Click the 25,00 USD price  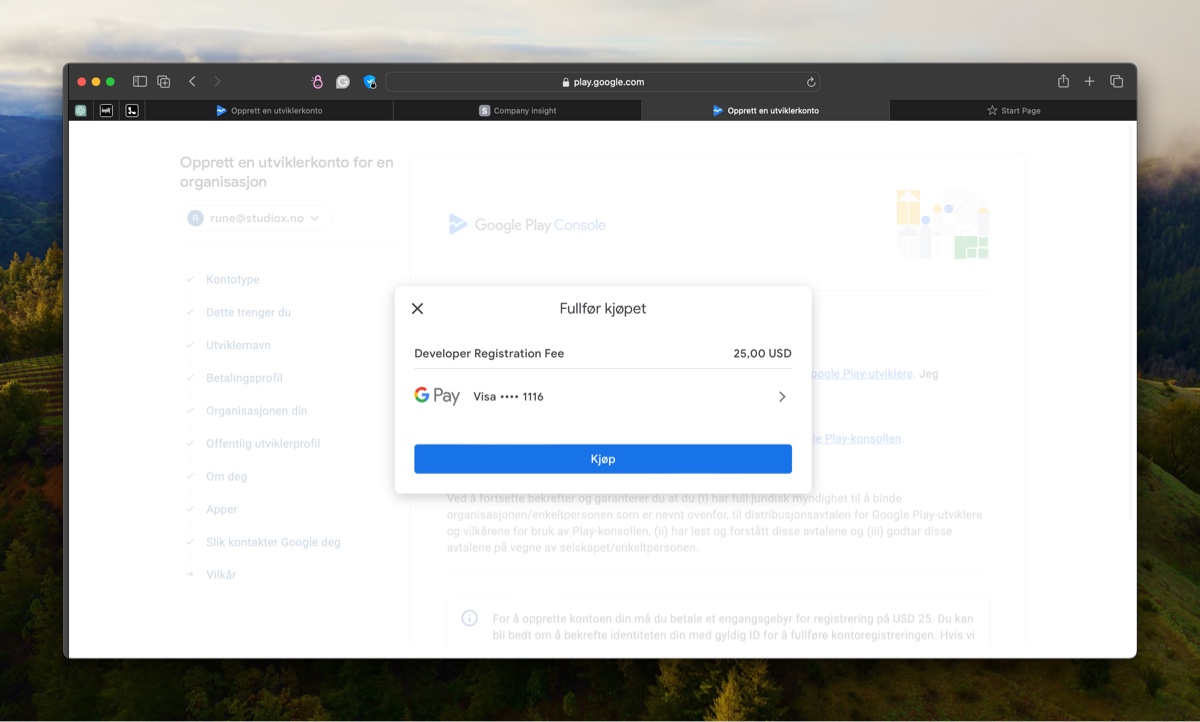click(762, 353)
